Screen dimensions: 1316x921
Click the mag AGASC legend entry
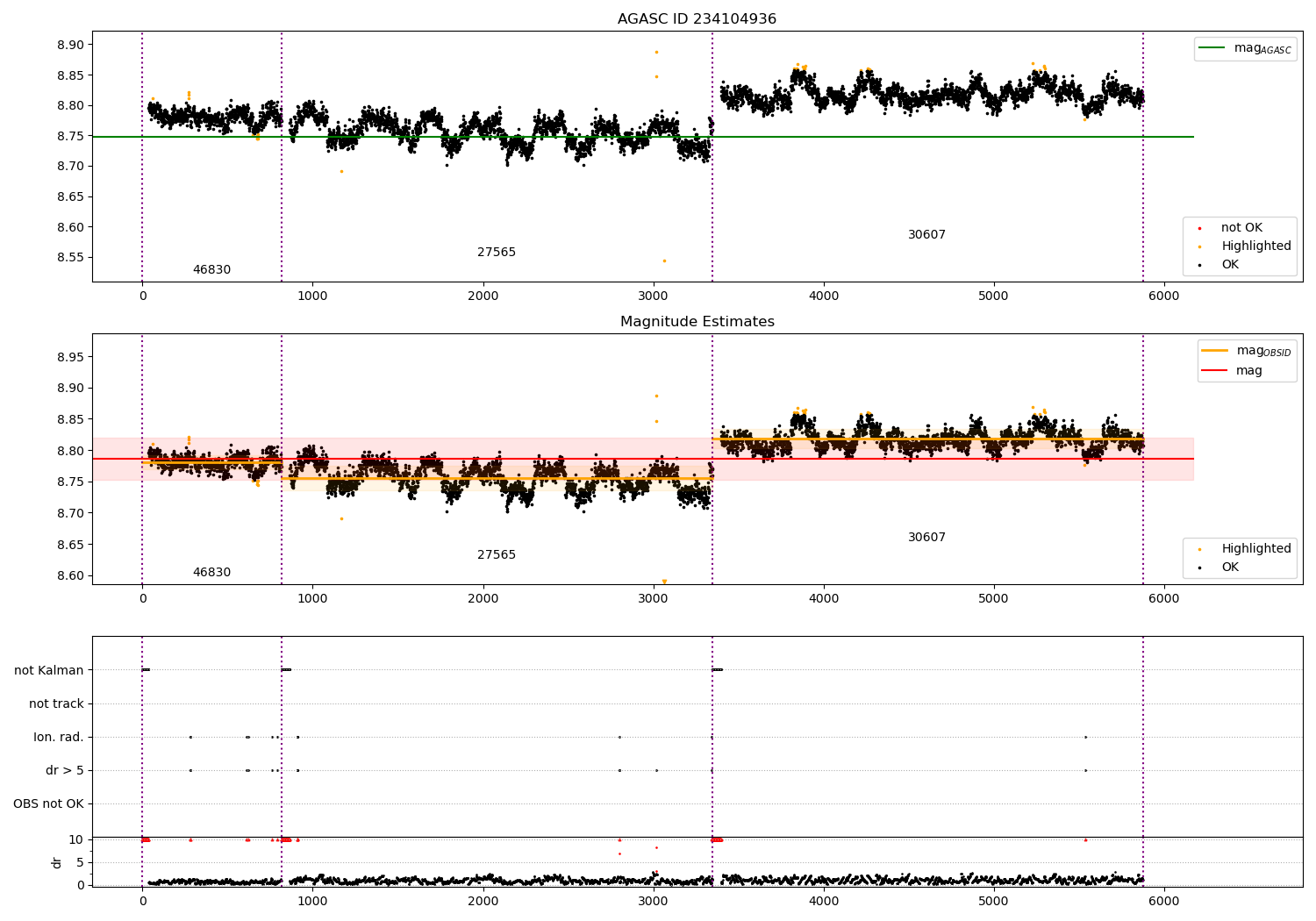(1246, 48)
